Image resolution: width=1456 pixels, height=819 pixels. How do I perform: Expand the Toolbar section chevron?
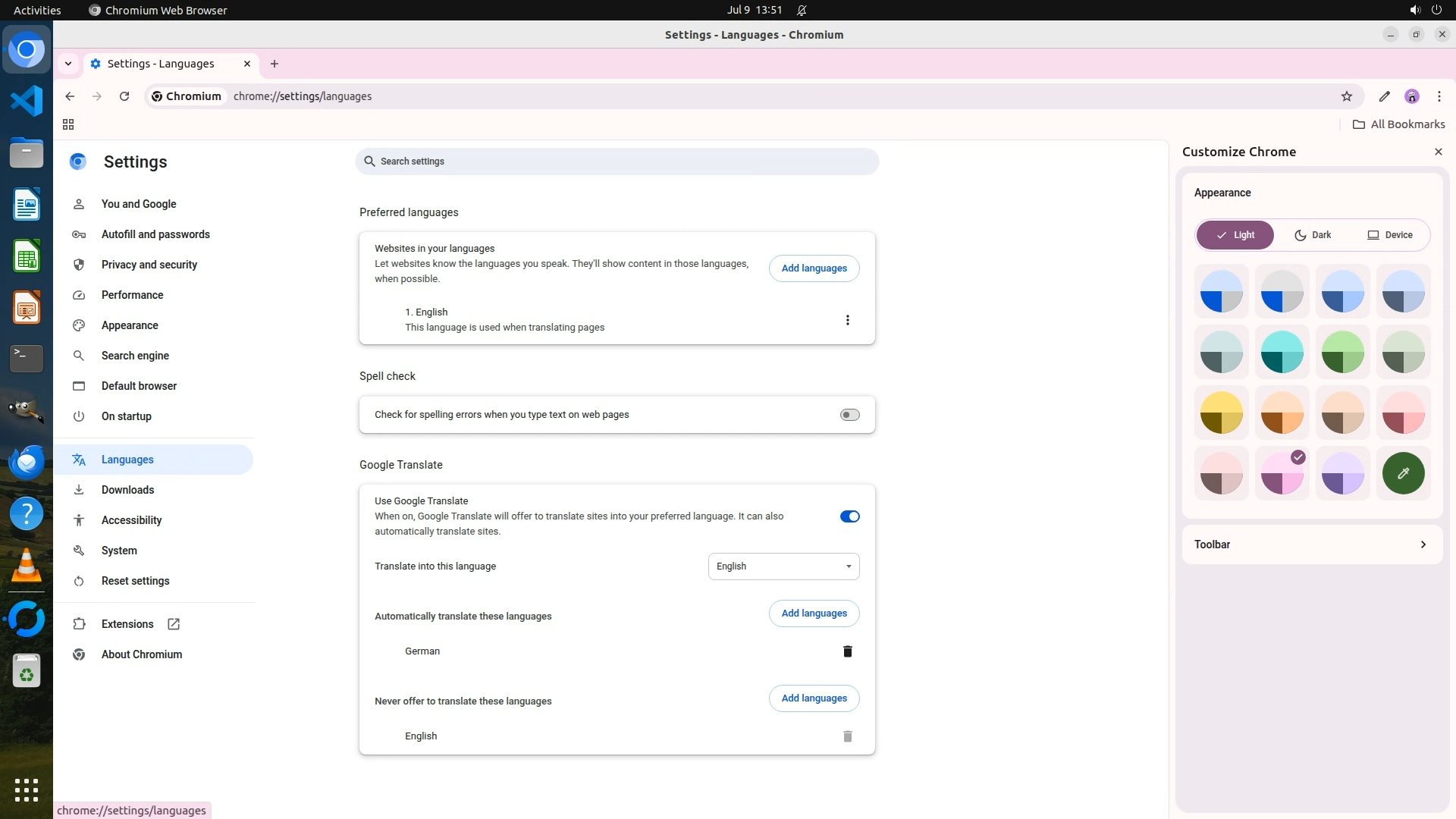point(1423,544)
